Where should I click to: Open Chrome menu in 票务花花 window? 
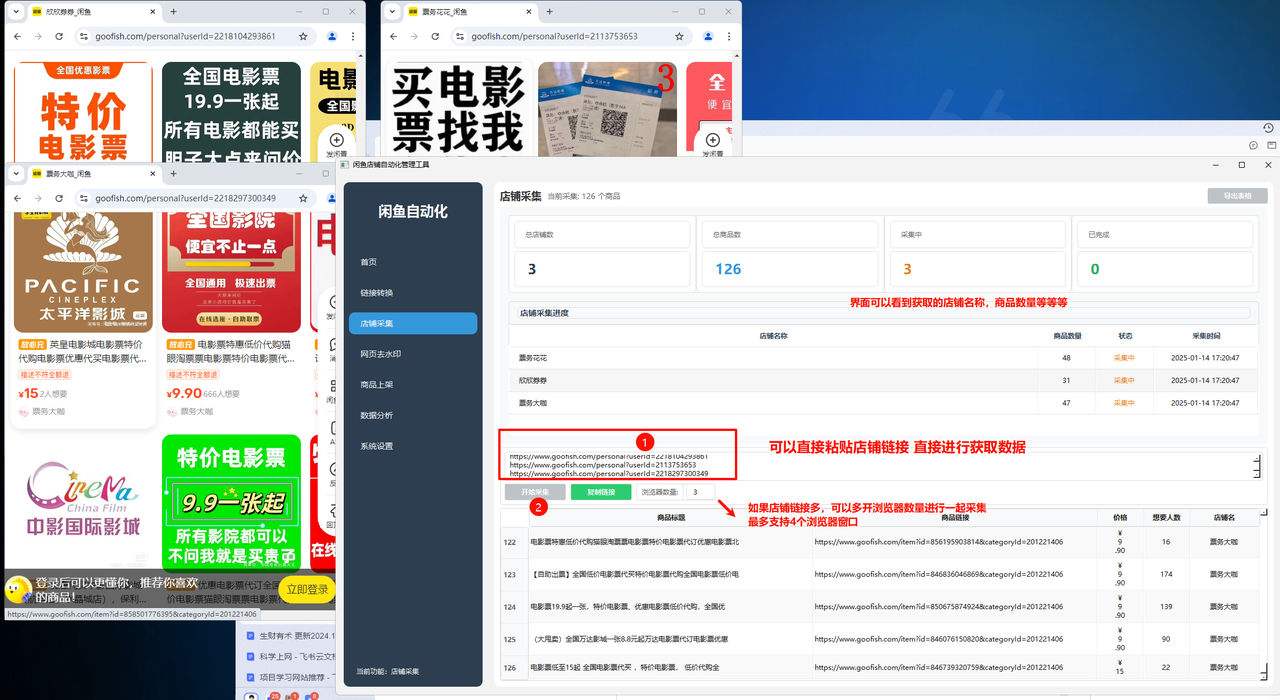[x=731, y=36]
